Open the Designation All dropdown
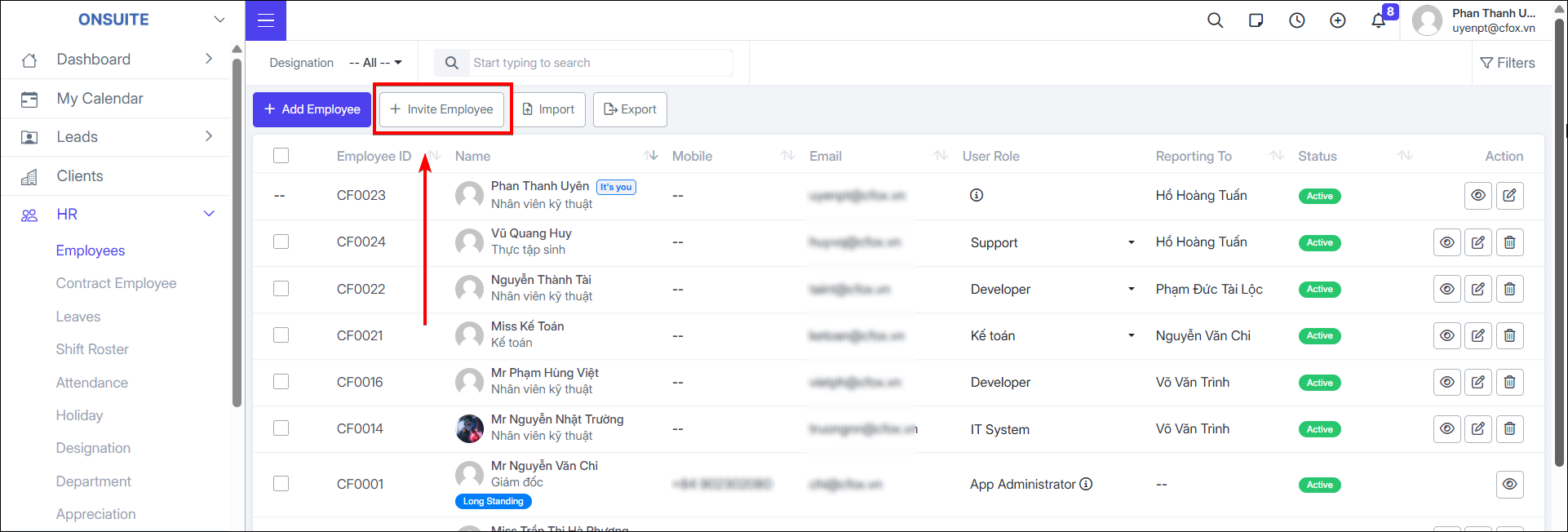The image size is (1568, 532). click(x=375, y=63)
